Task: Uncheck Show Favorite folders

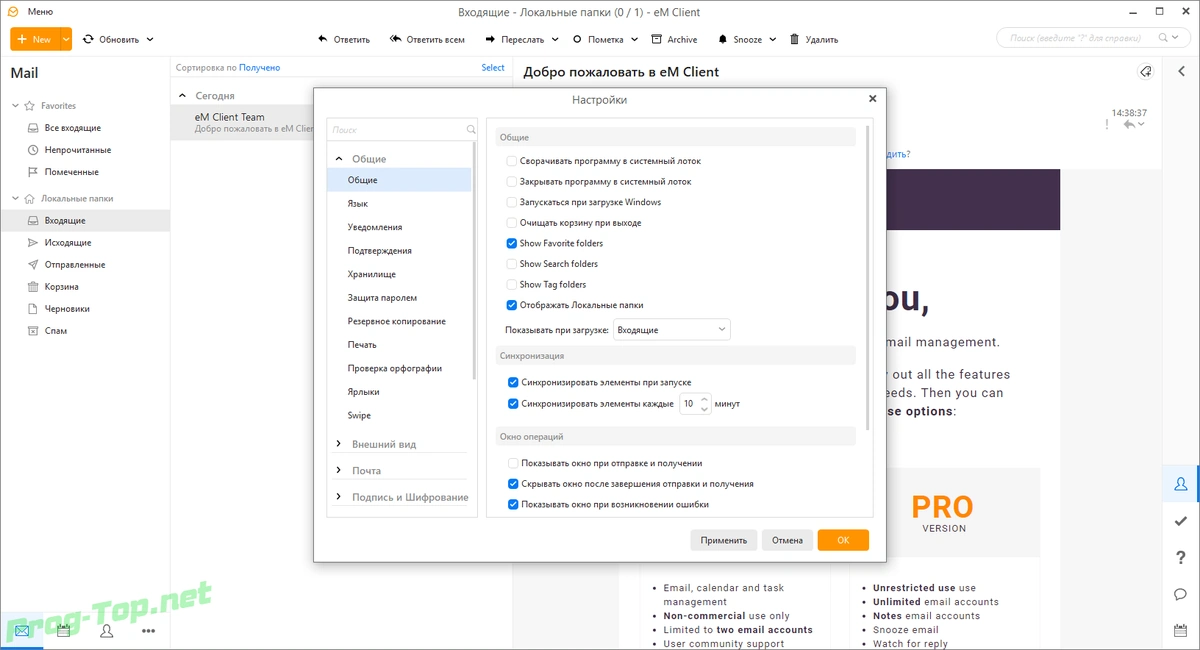Action: 512,243
